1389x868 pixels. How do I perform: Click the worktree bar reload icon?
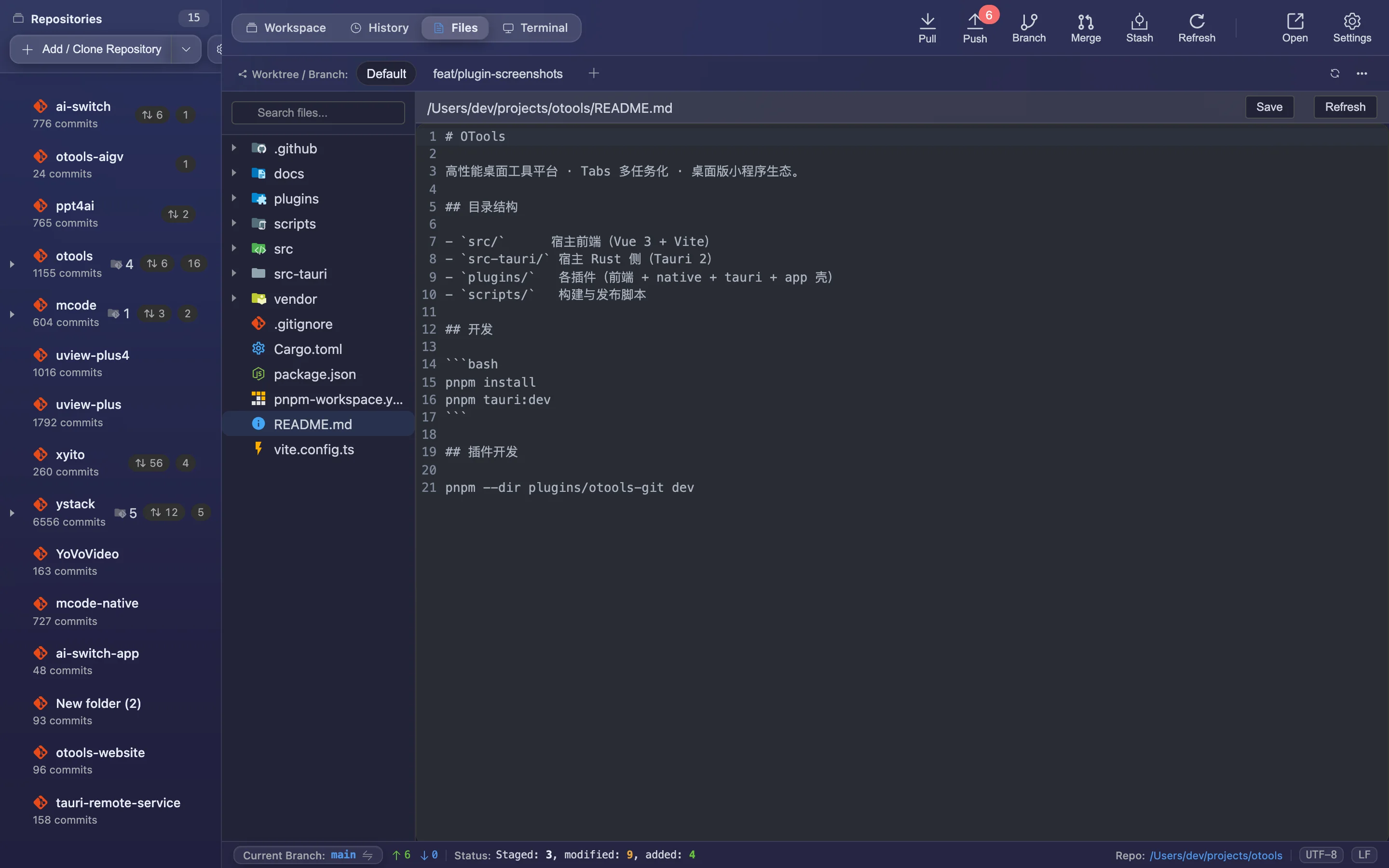tap(1335, 73)
